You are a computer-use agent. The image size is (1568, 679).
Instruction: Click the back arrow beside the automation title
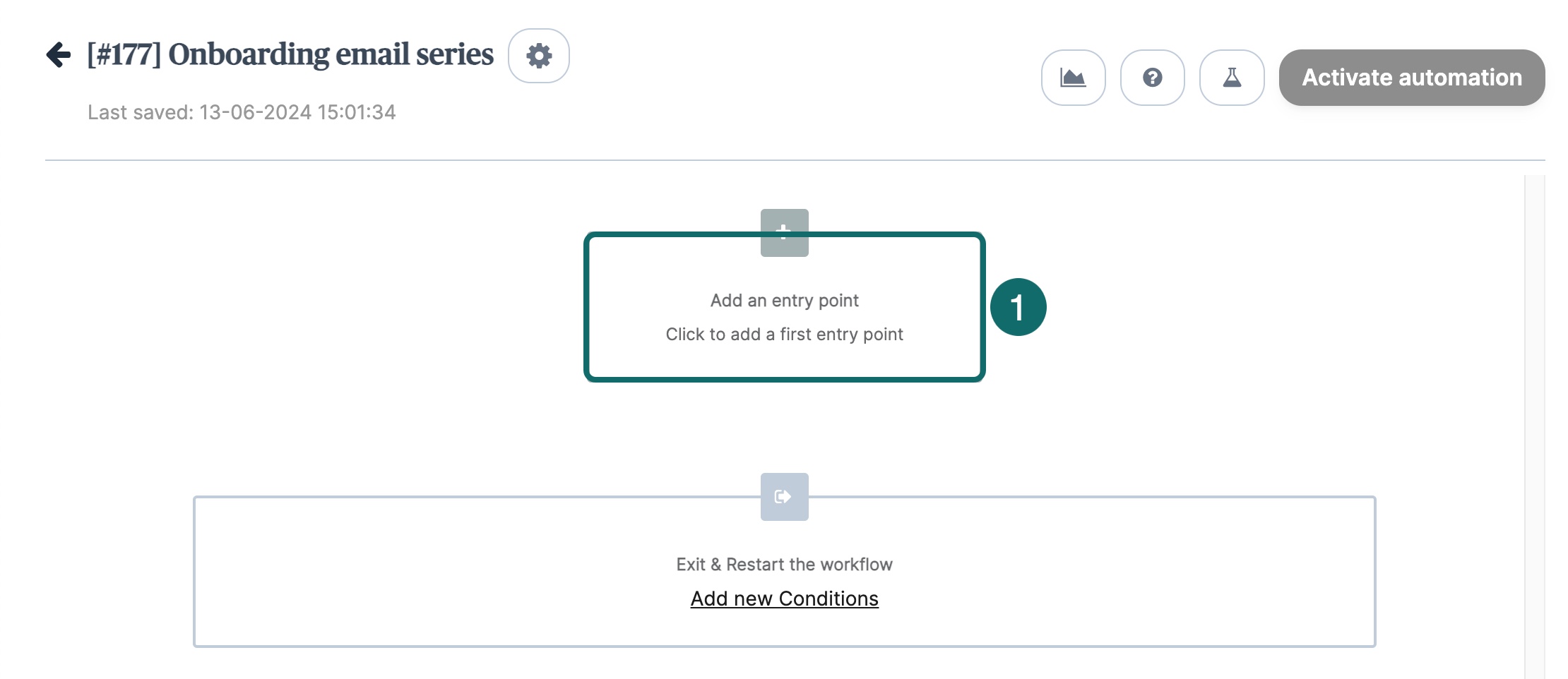(x=59, y=54)
